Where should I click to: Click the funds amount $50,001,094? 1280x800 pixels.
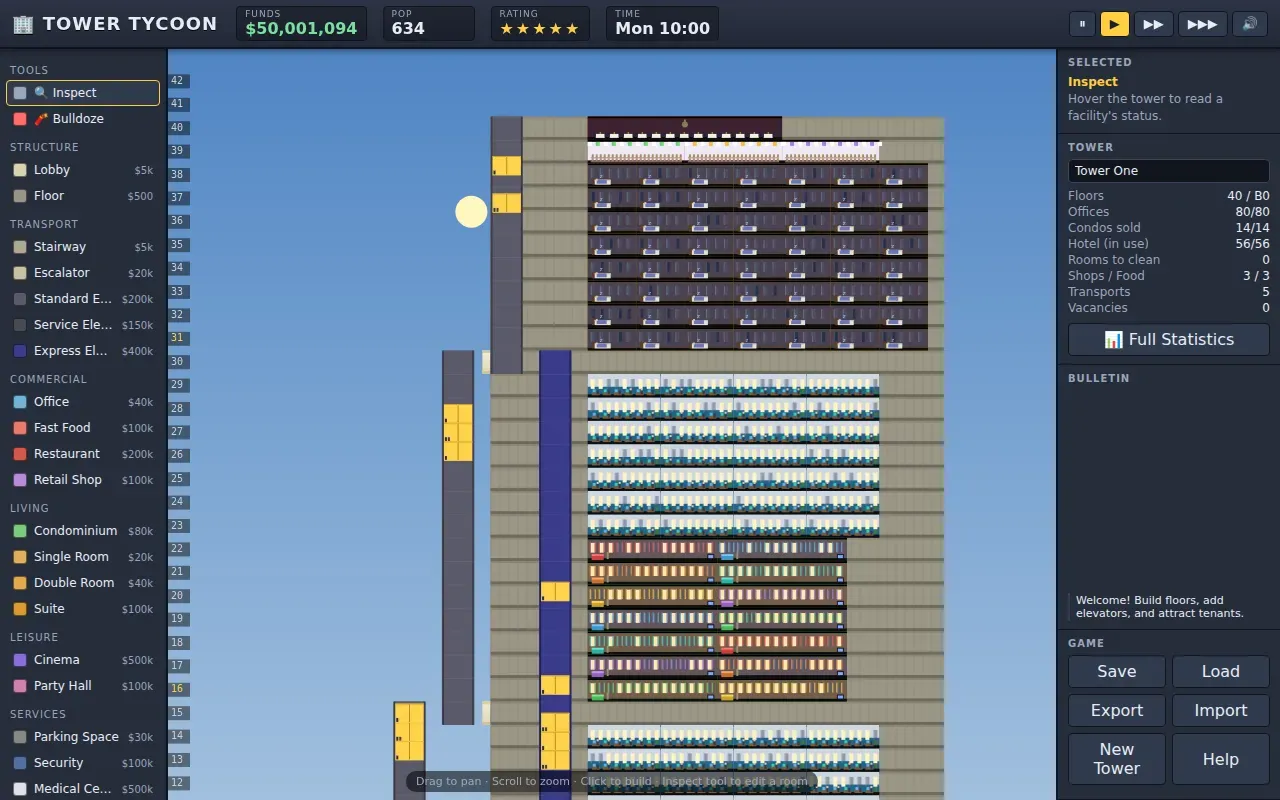pos(301,29)
